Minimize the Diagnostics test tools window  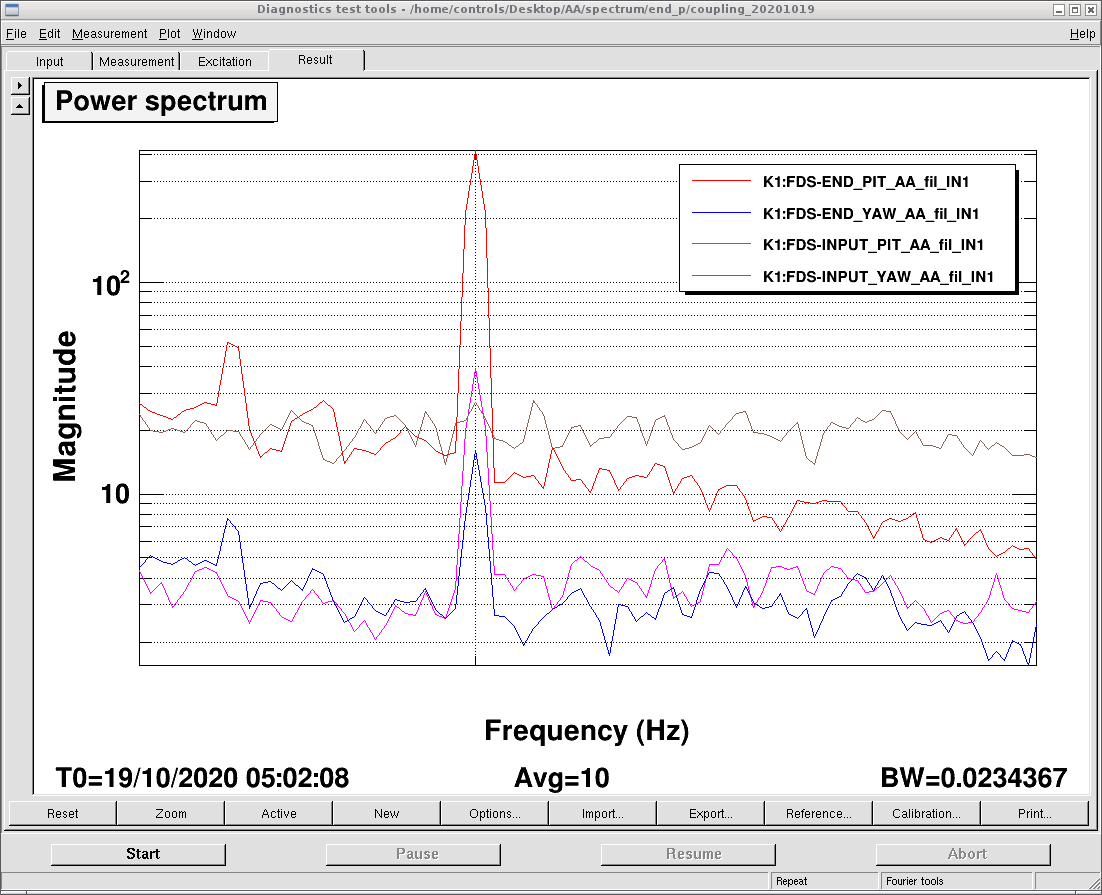[1058, 9]
